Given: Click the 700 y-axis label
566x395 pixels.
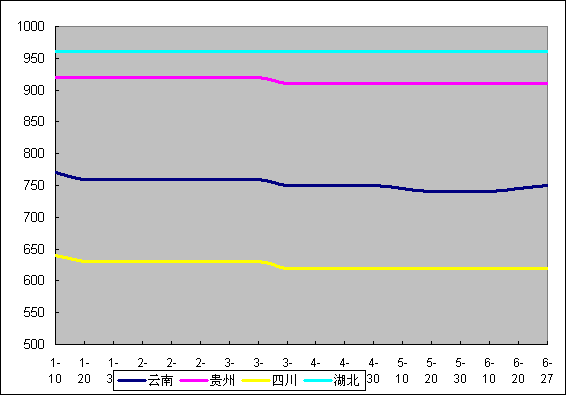Looking at the screenshot, I should [x=34, y=217].
